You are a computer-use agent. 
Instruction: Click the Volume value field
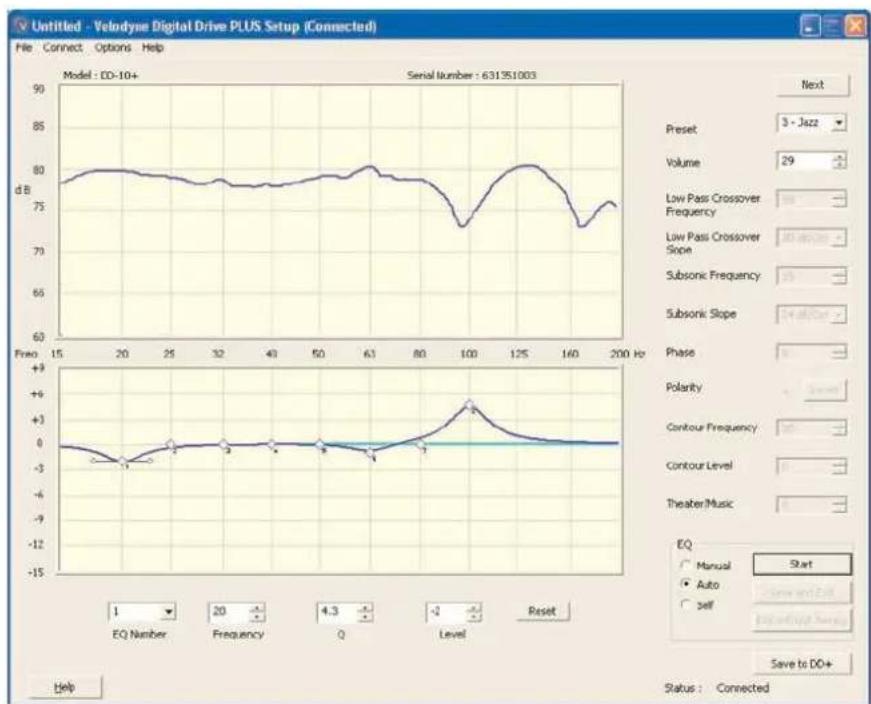pos(804,161)
